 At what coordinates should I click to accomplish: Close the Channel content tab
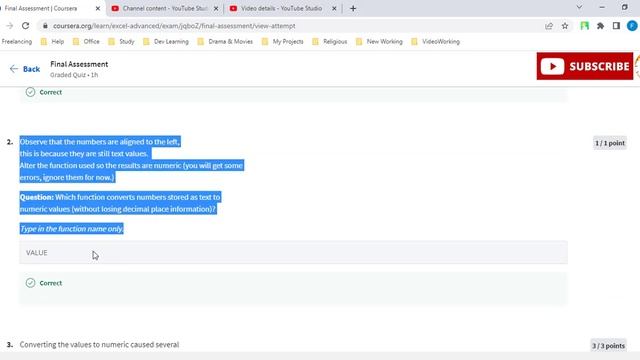point(216,8)
